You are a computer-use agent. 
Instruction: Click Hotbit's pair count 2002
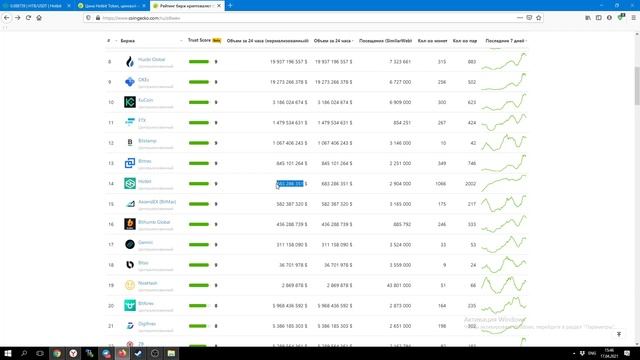click(470, 184)
